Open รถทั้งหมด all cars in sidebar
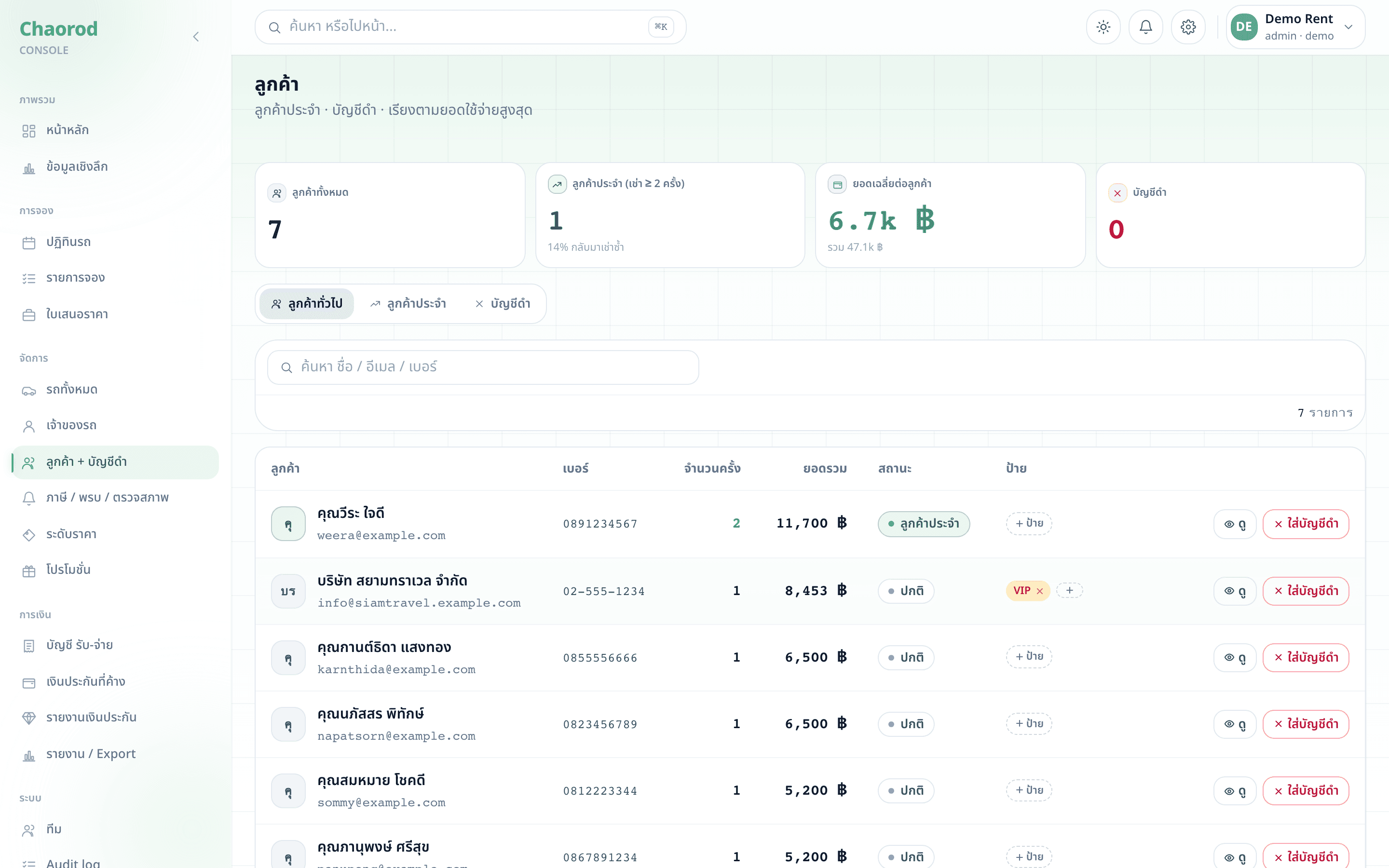1389x868 pixels. tap(115, 390)
